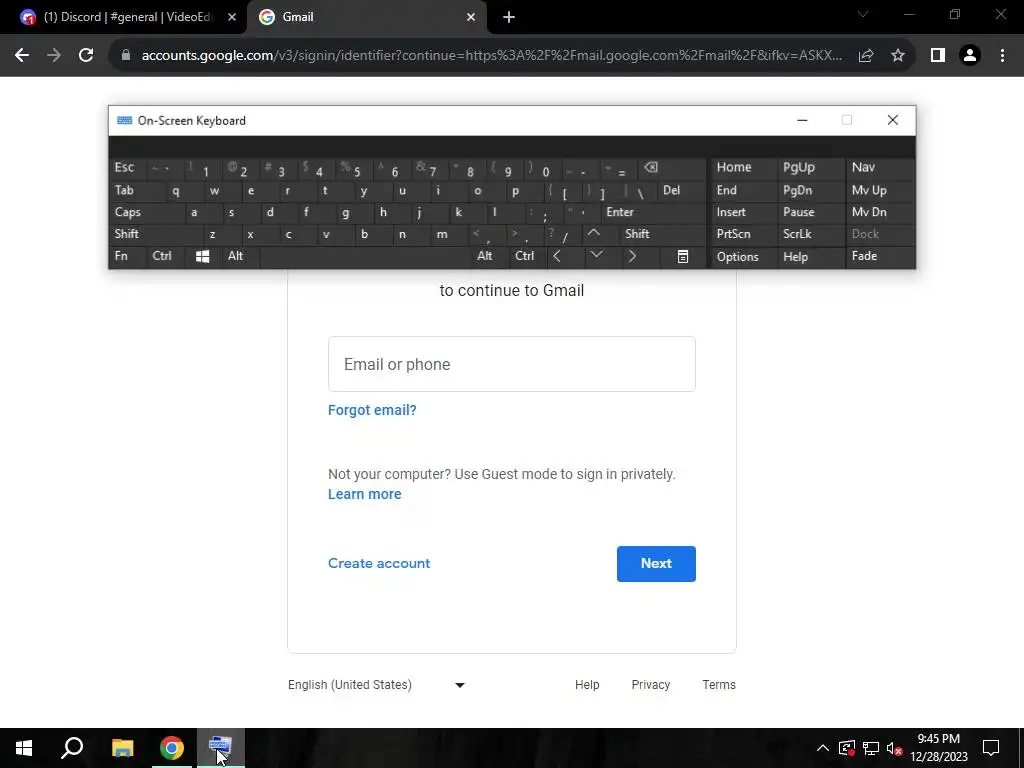The height and width of the screenshot is (768, 1024).
Task: Toggle the Fn key on On-Screen Keyboard
Action: [x=127, y=257]
